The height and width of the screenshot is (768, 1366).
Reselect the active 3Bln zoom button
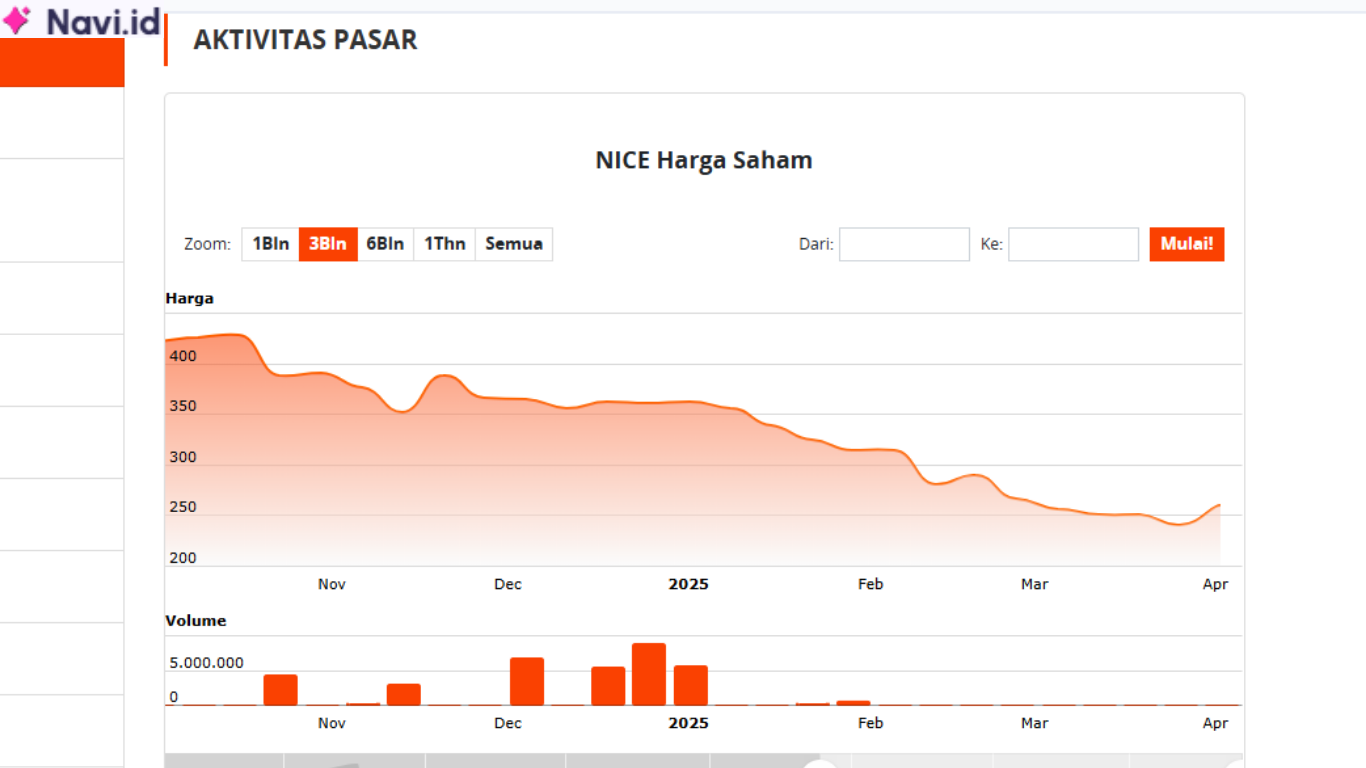point(328,243)
